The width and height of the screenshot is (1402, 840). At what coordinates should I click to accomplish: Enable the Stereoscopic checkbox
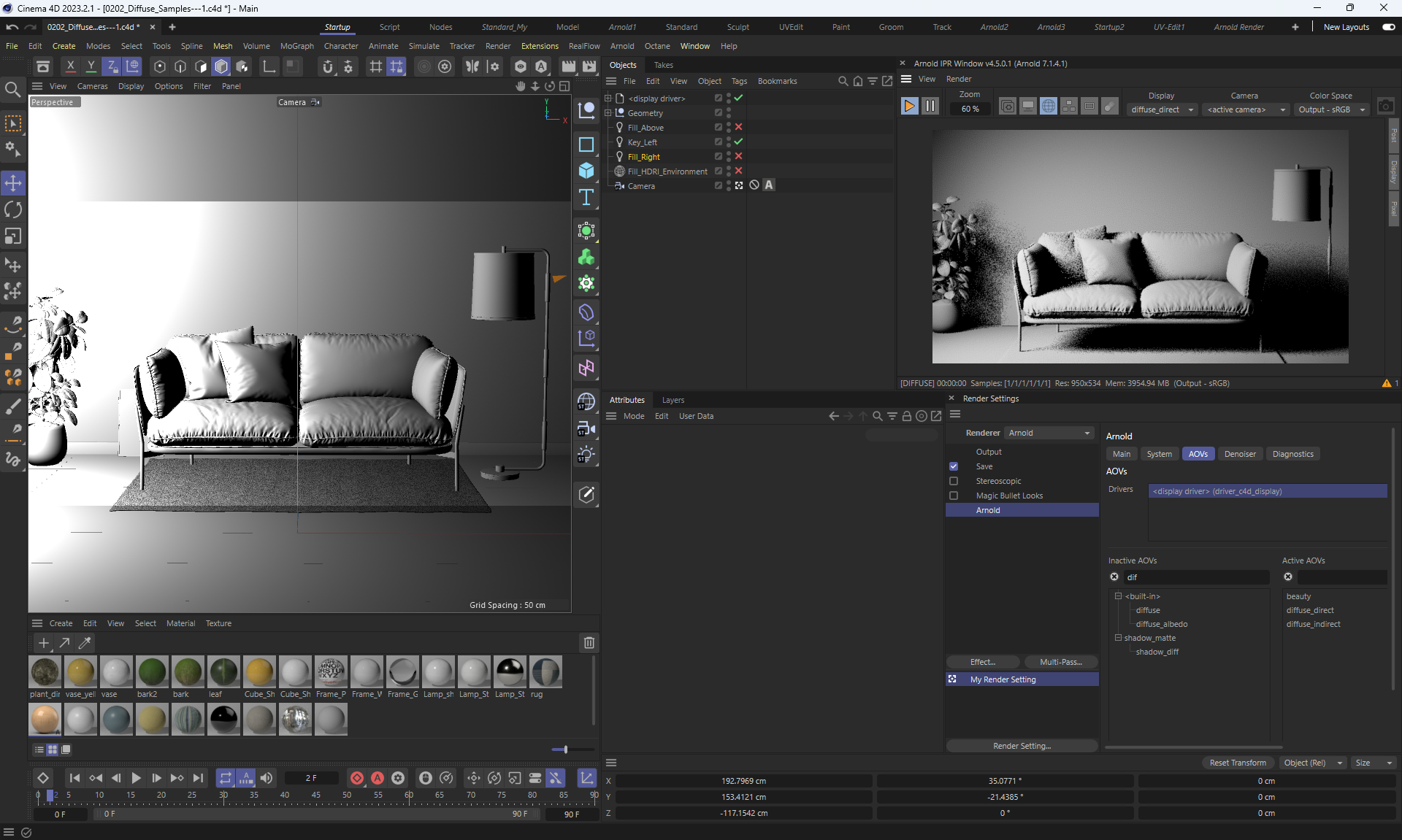click(954, 481)
